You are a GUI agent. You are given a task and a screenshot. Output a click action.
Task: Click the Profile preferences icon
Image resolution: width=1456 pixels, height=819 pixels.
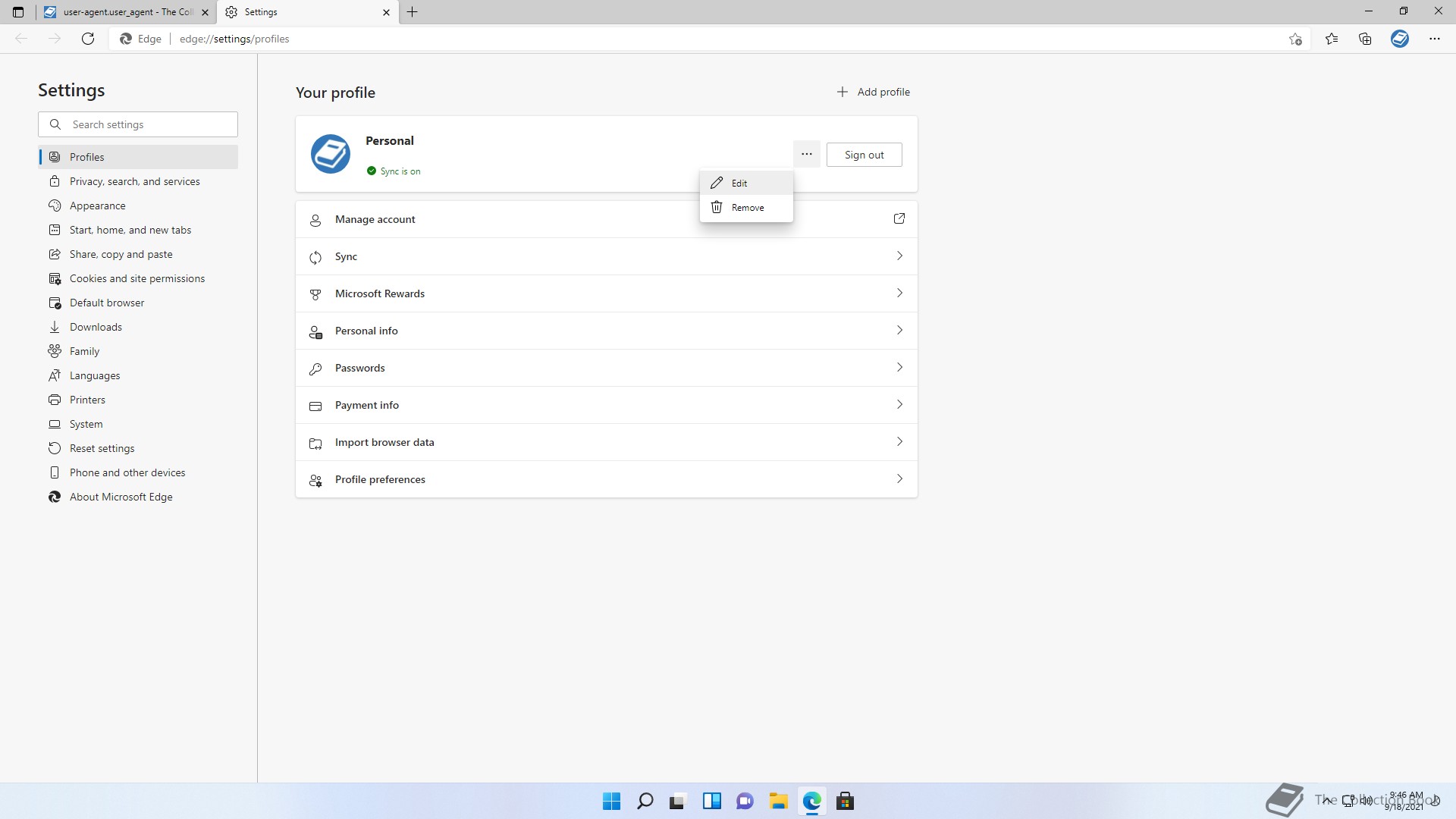click(315, 480)
